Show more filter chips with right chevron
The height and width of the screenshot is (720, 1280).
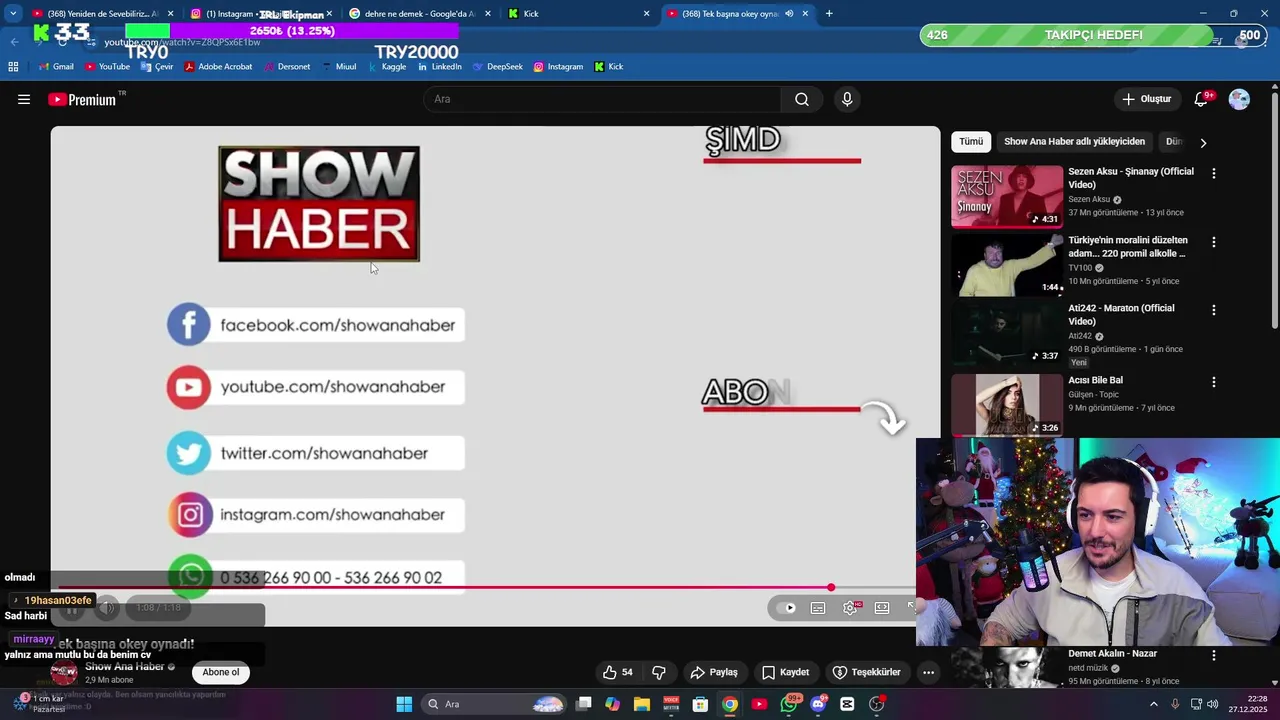point(1203,142)
